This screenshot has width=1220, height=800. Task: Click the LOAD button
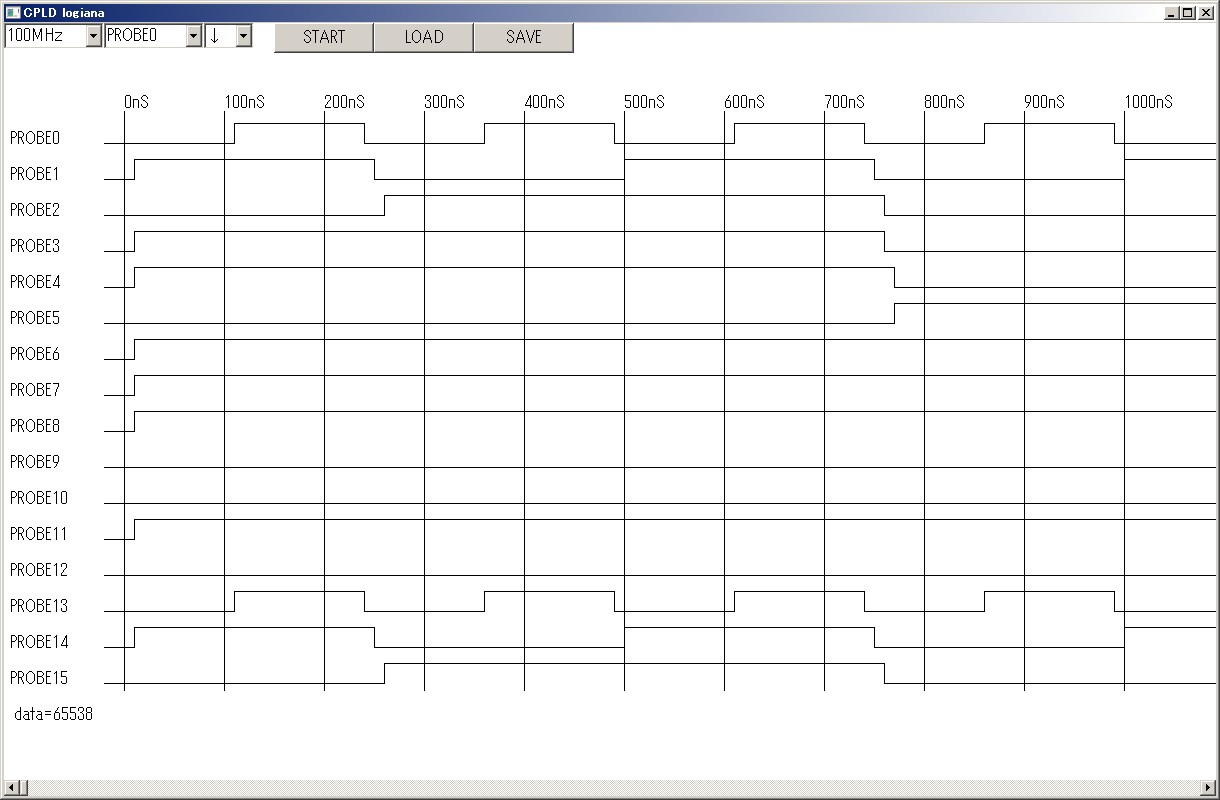(x=424, y=37)
